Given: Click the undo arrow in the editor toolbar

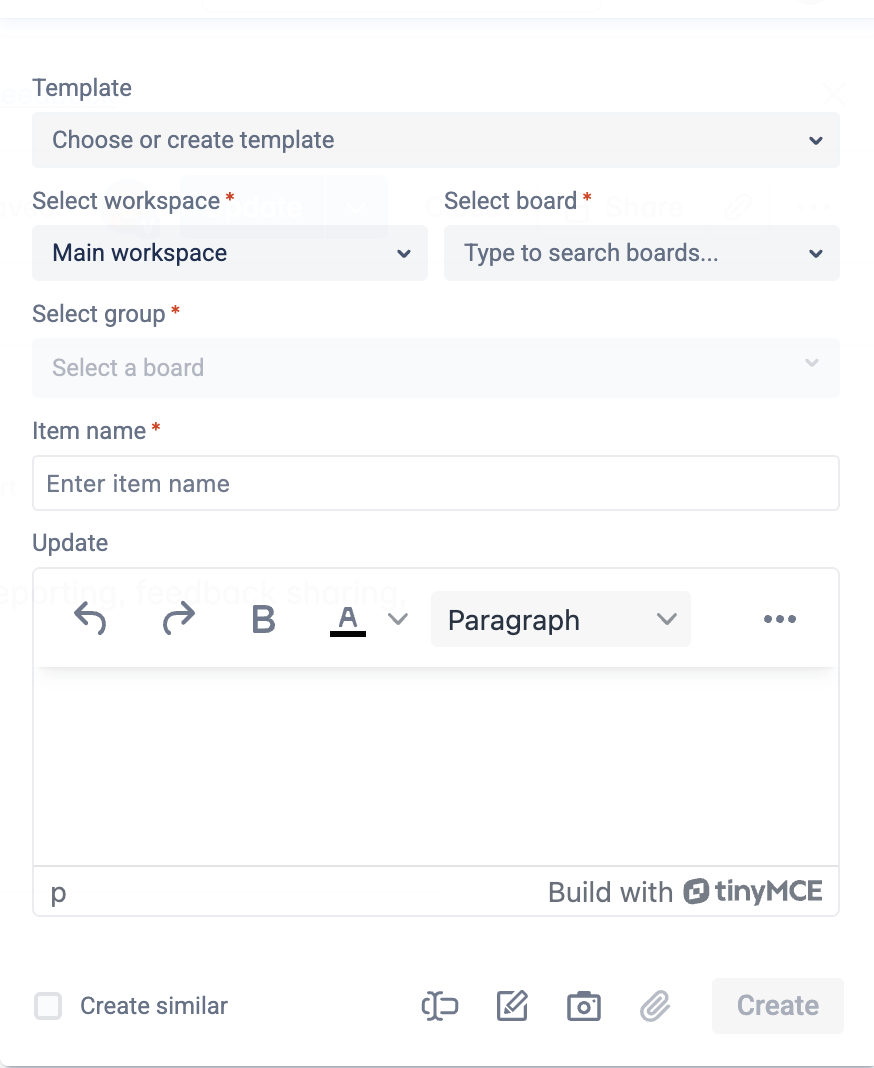Looking at the screenshot, I should 90,620.
